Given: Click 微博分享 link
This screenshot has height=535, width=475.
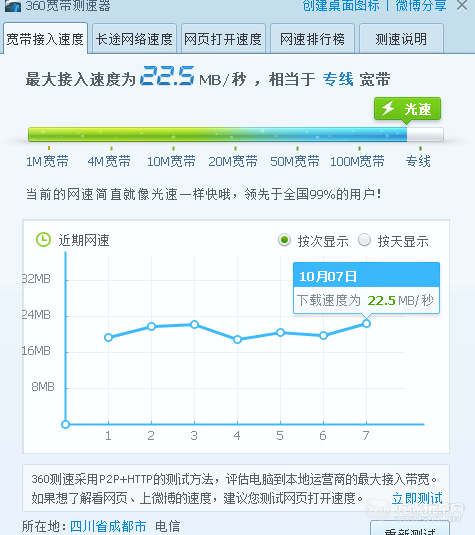Looking at the screenshot, I should (x=421, y=5).
